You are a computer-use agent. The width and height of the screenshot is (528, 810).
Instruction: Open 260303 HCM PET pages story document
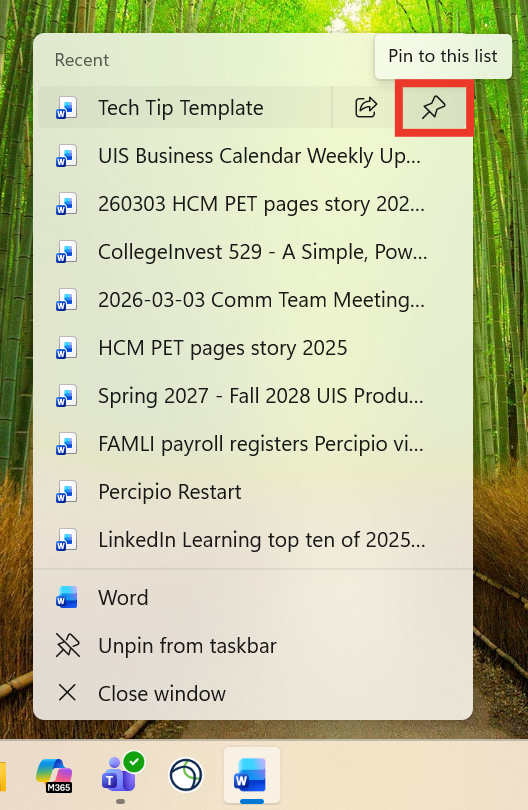click(x=253, y=204)
